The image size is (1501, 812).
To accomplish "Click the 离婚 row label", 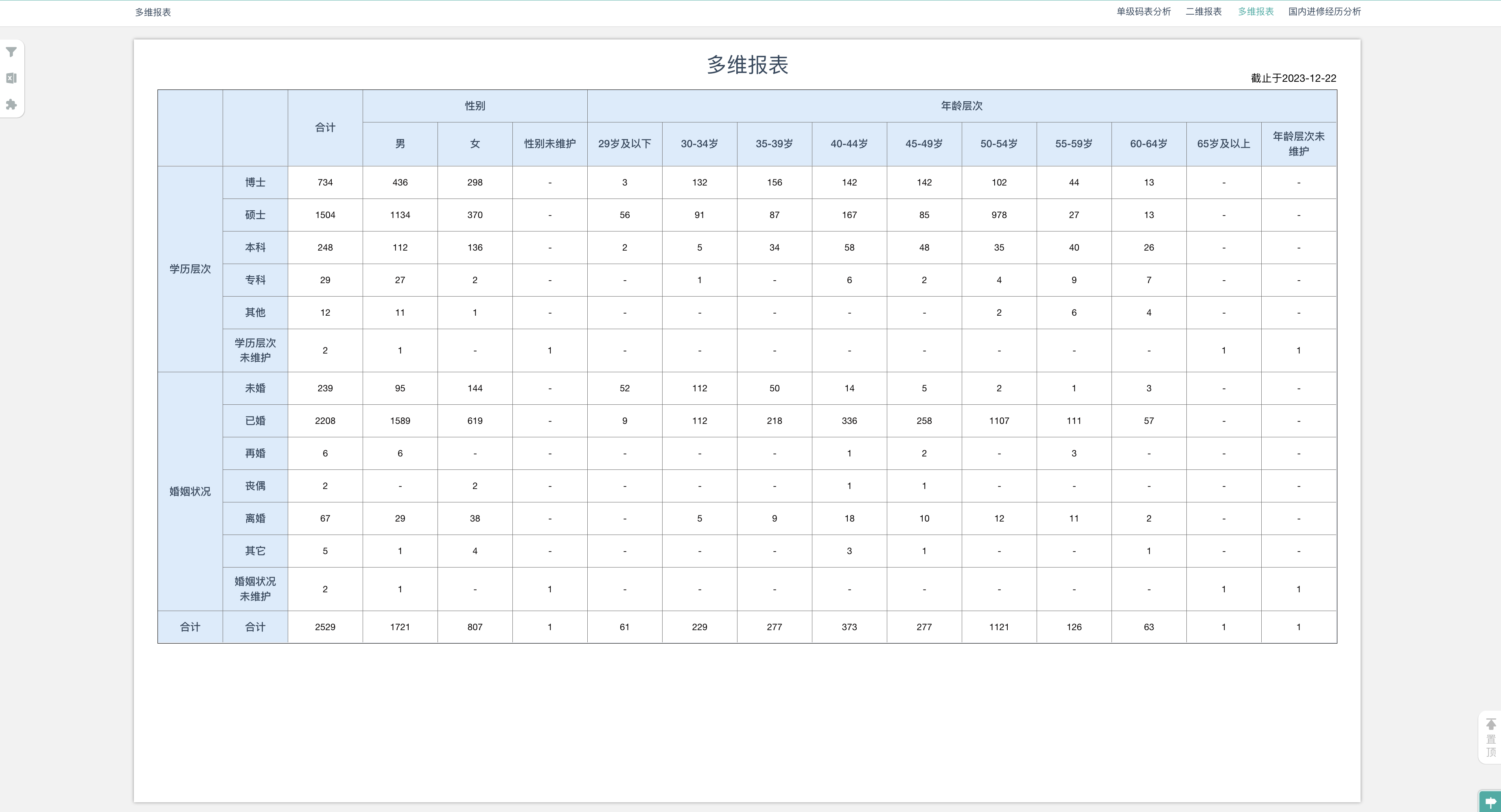I will pos(255,518).
